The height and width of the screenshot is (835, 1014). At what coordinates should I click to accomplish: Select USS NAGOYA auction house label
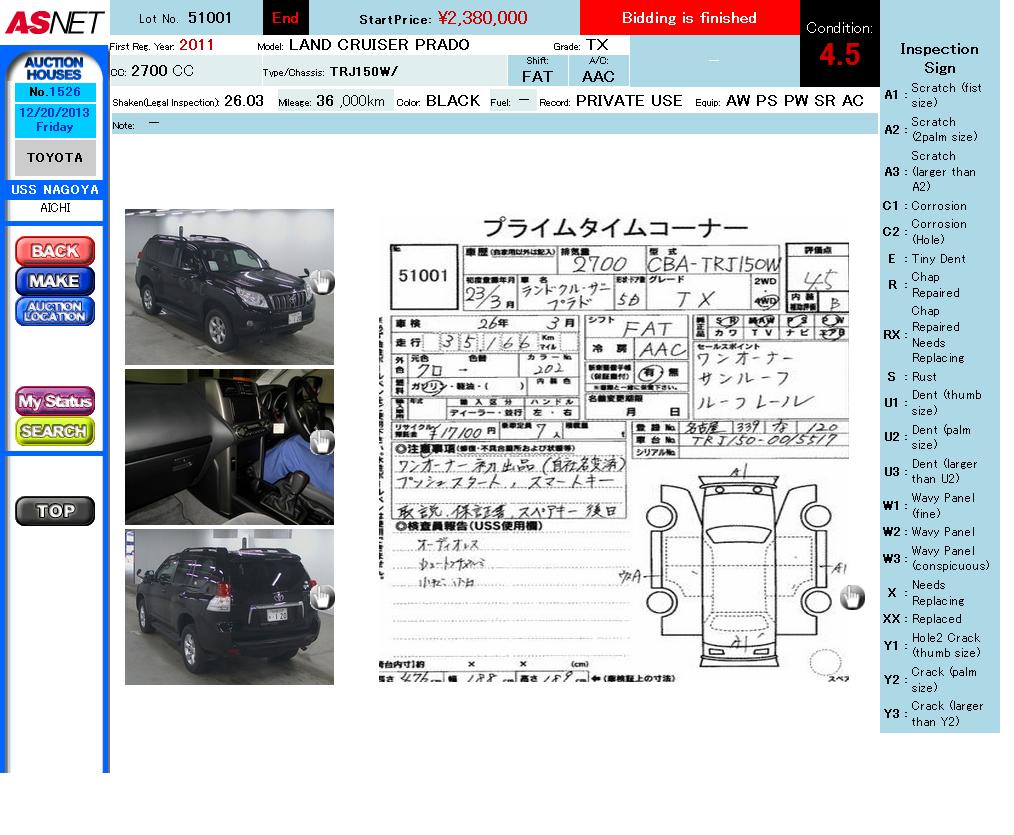click(x=55, y=190)
